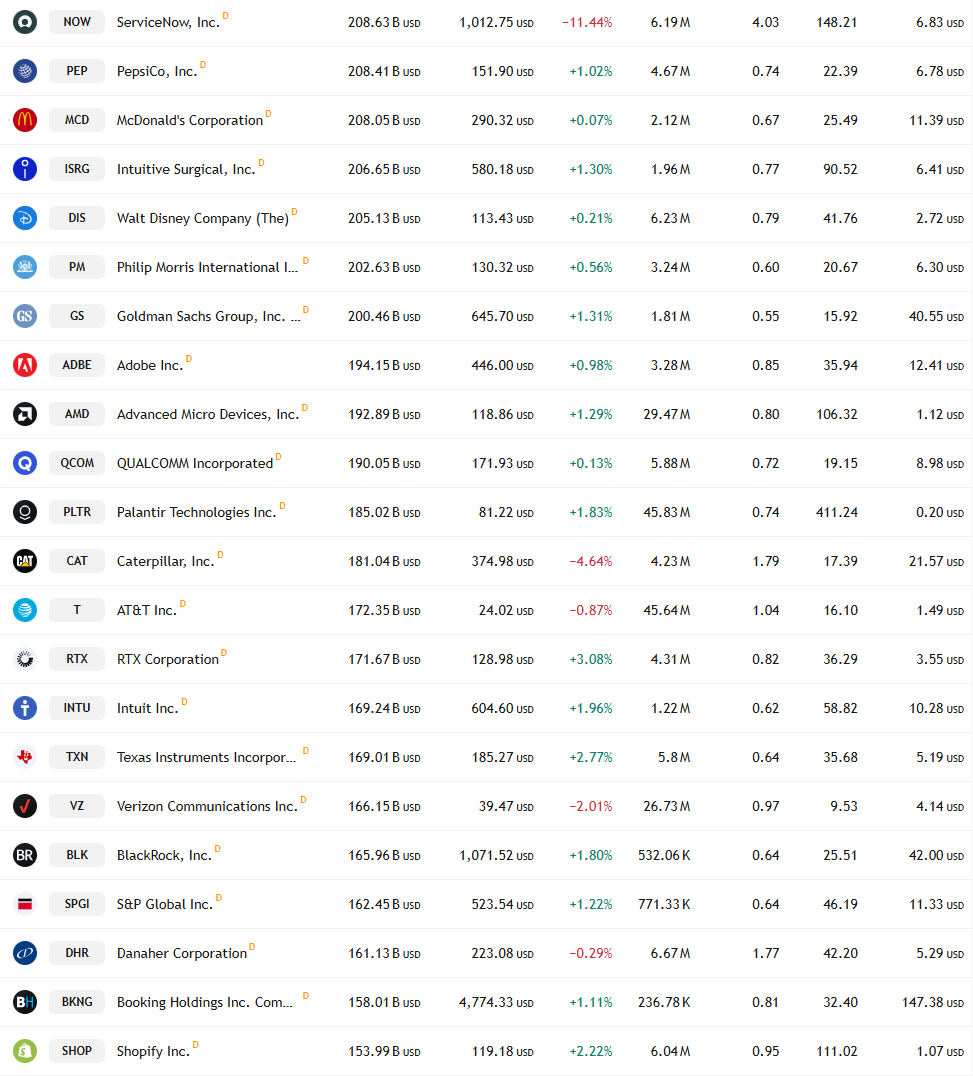Select S&P Global's 771.33 K volume
Viewport: 973px width, 1076px height.
pos(664,904)
